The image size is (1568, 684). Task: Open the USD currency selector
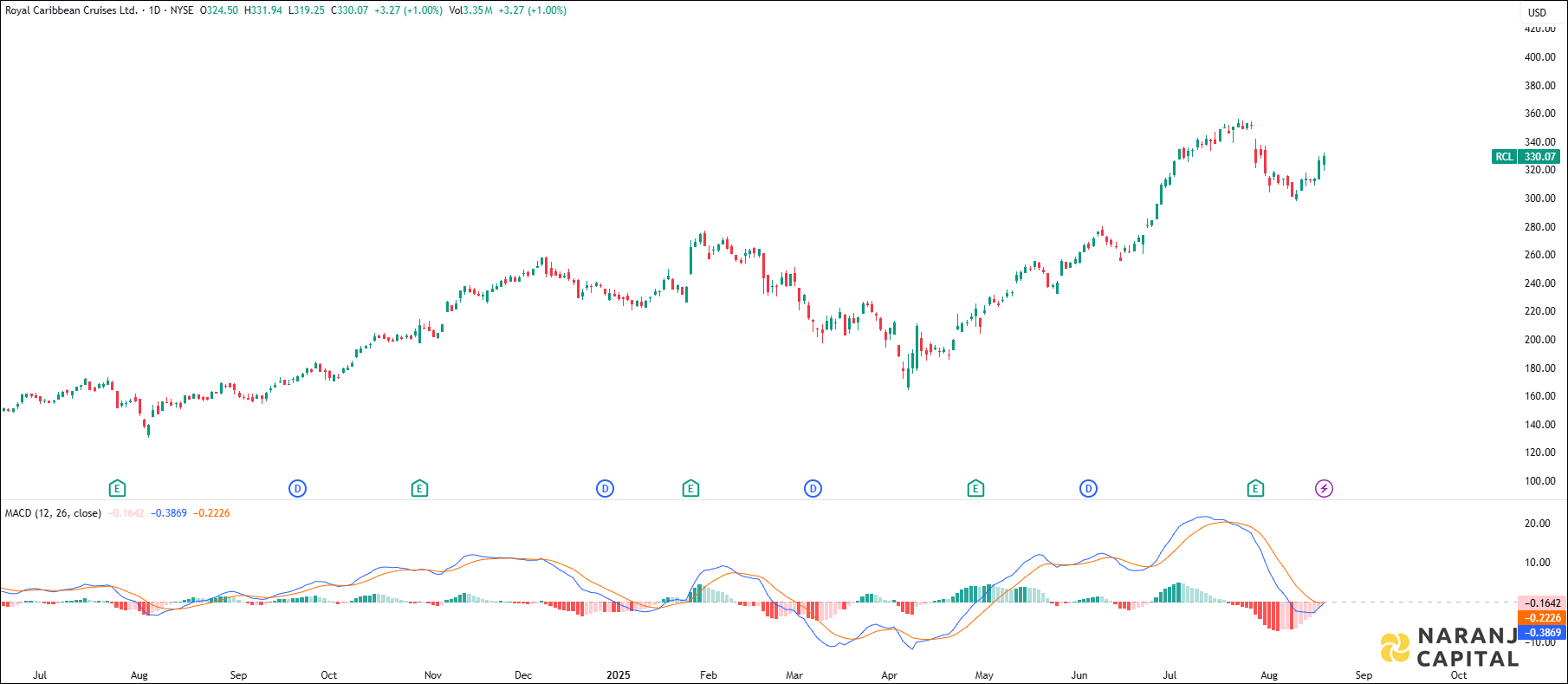point(1537,12)
